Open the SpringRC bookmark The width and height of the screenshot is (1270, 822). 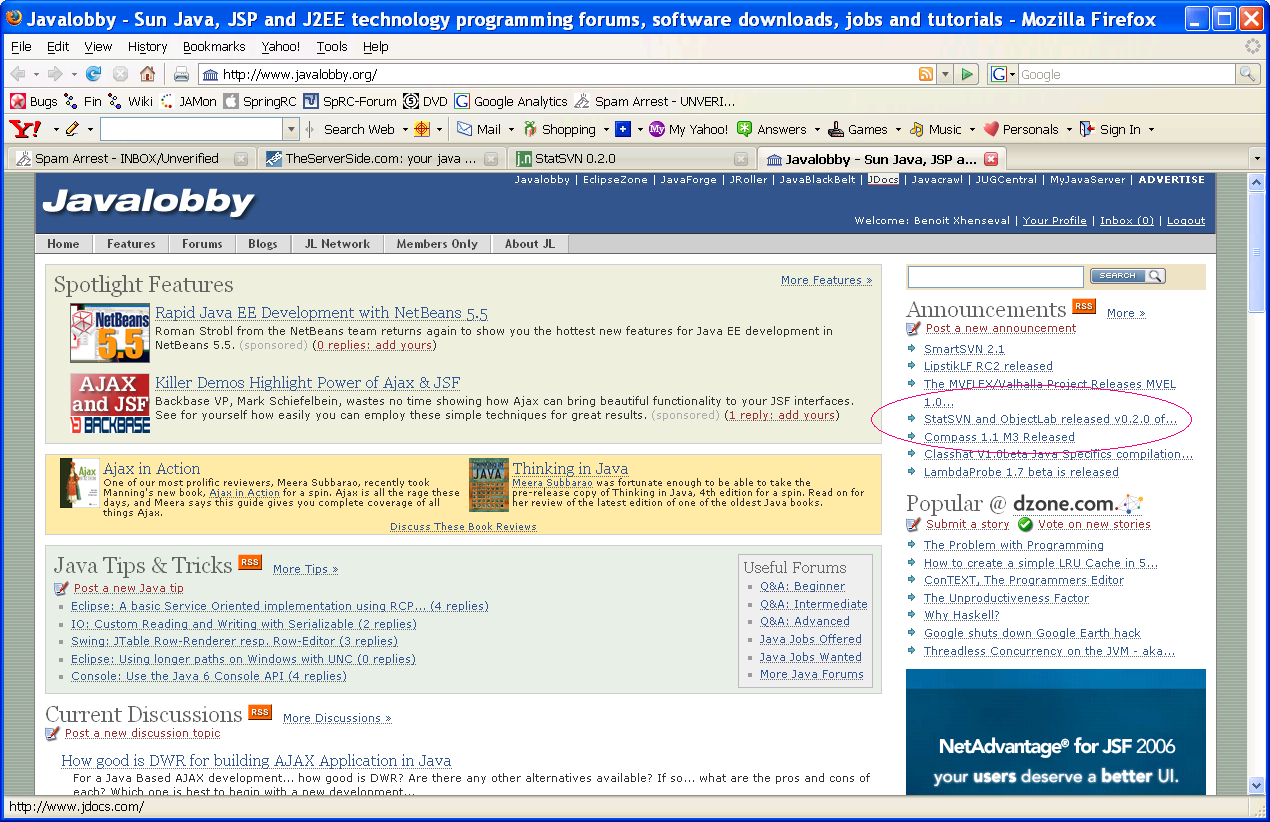[x=260, y=101]
